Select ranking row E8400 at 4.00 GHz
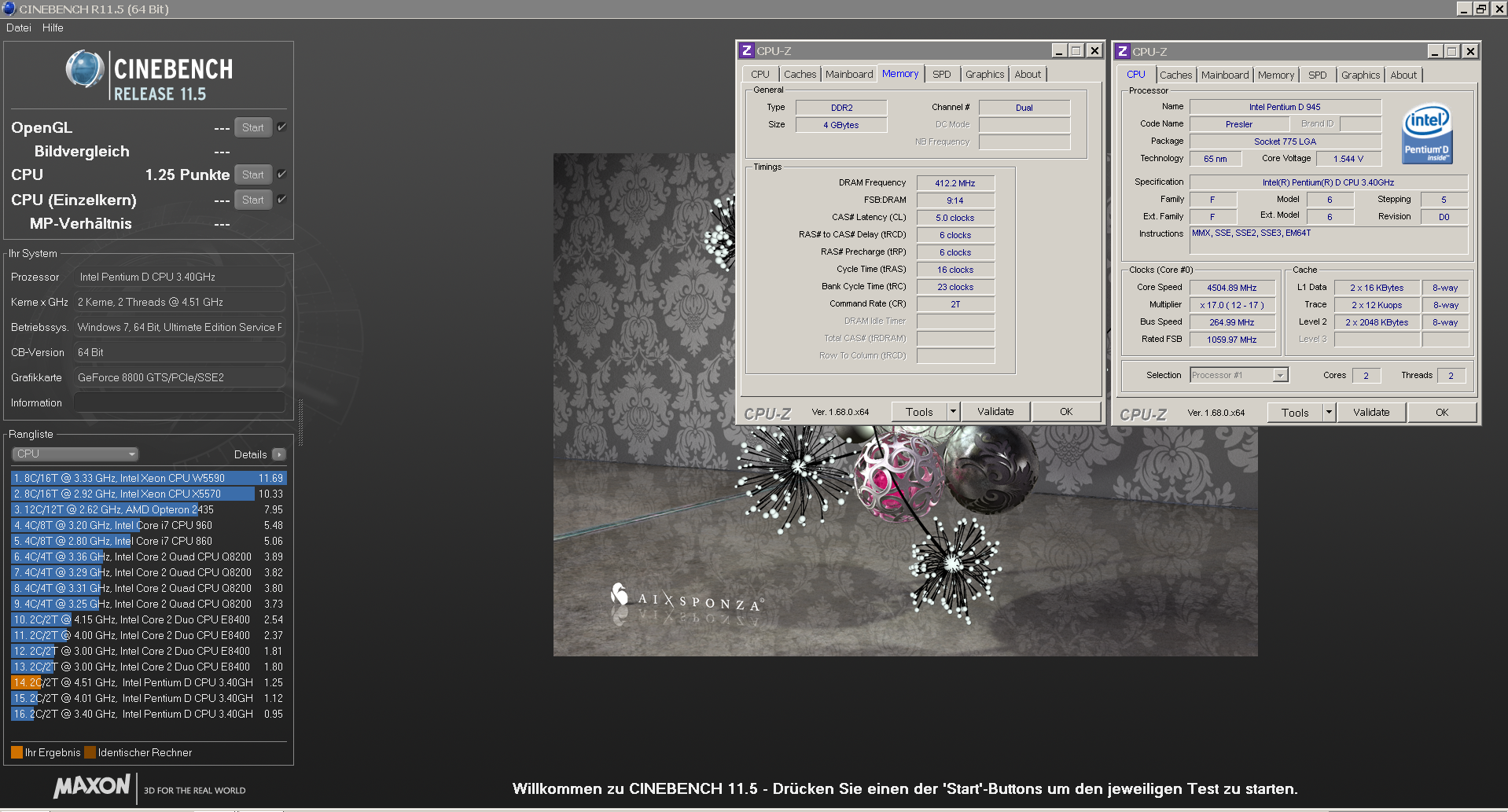 click(149, 635)
